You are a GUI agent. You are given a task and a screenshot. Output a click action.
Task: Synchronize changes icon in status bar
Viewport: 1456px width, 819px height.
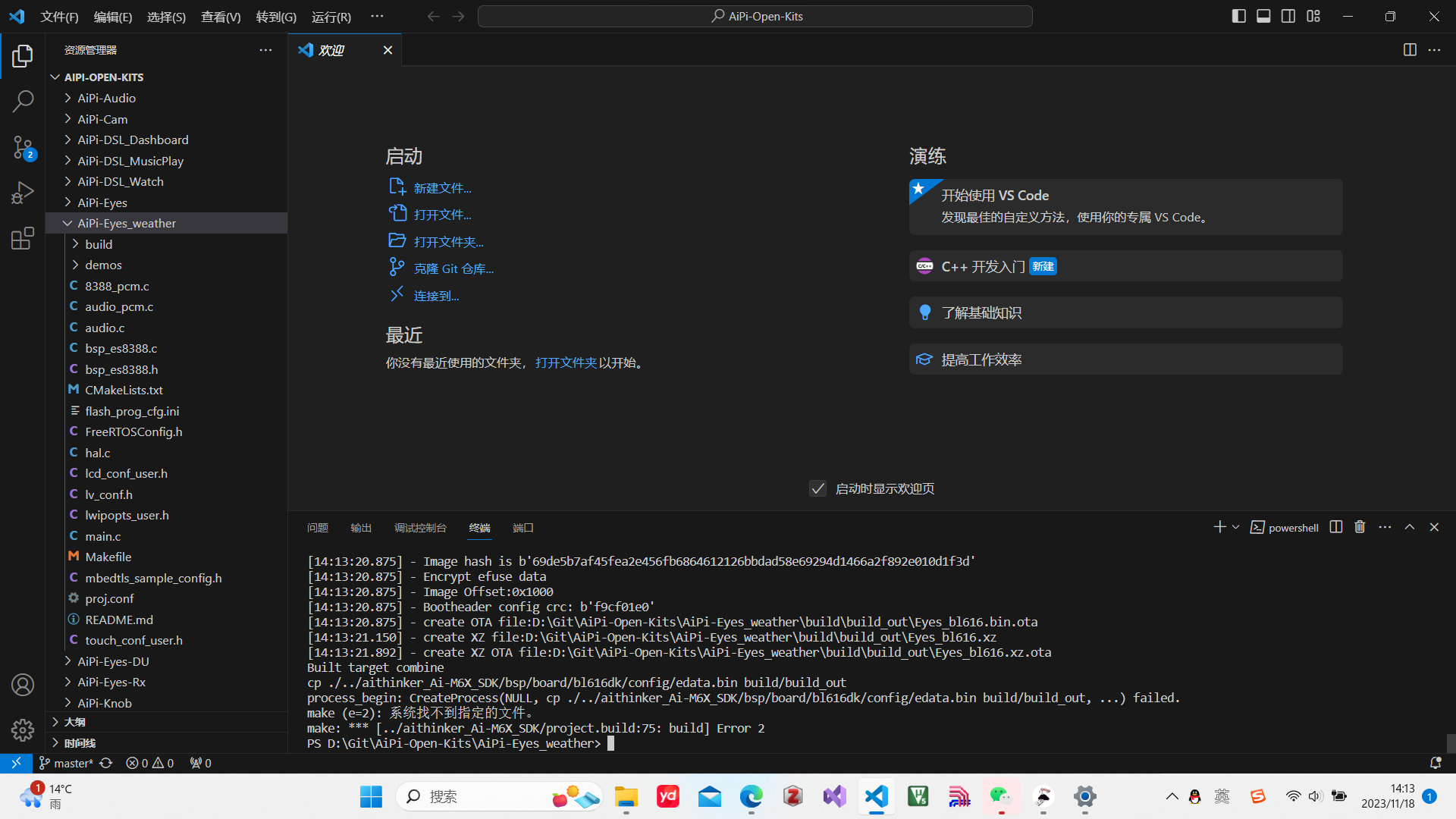click(x=106, y=763)
